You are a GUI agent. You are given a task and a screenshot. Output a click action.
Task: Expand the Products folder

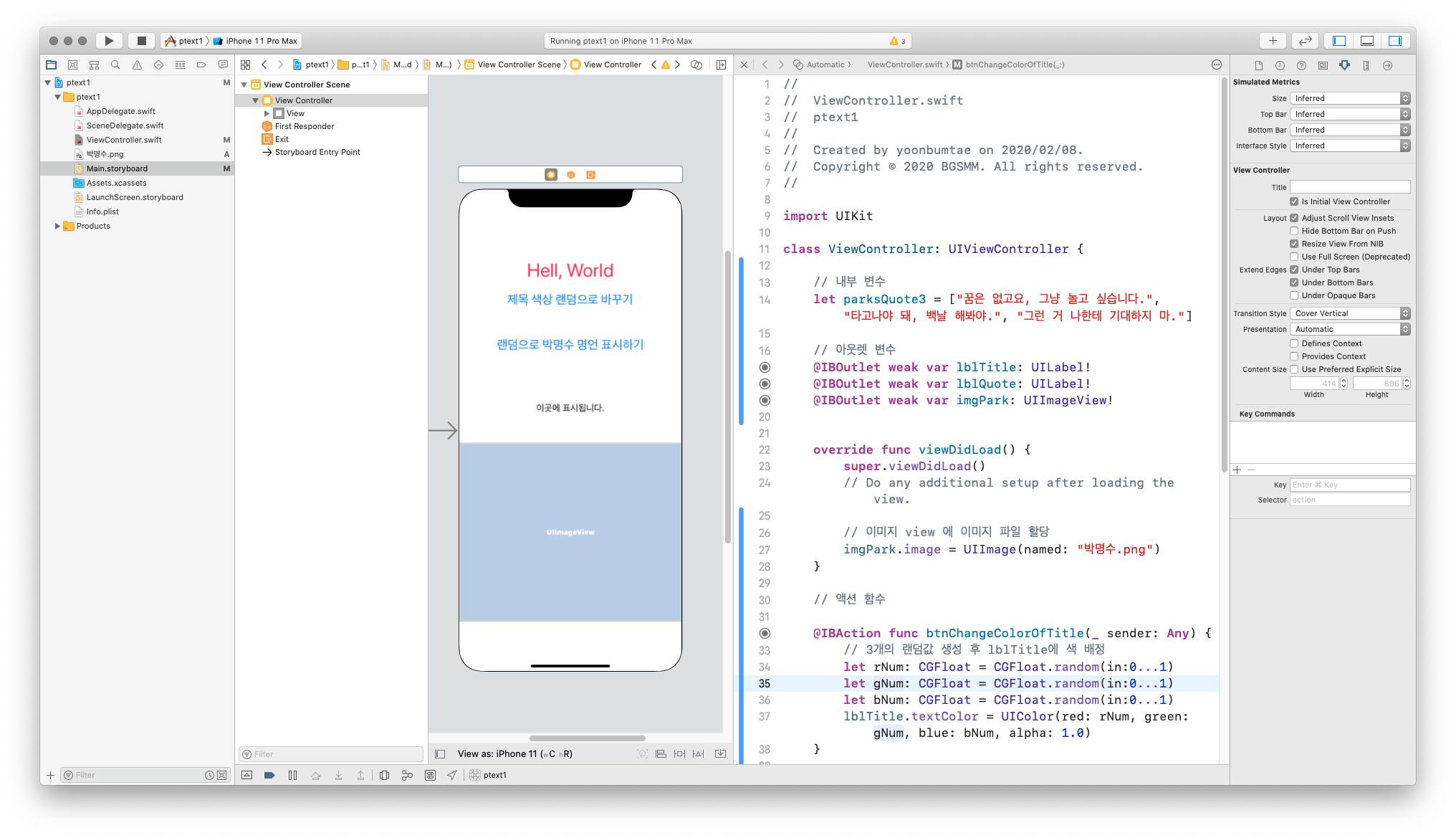tap(58, 226)
